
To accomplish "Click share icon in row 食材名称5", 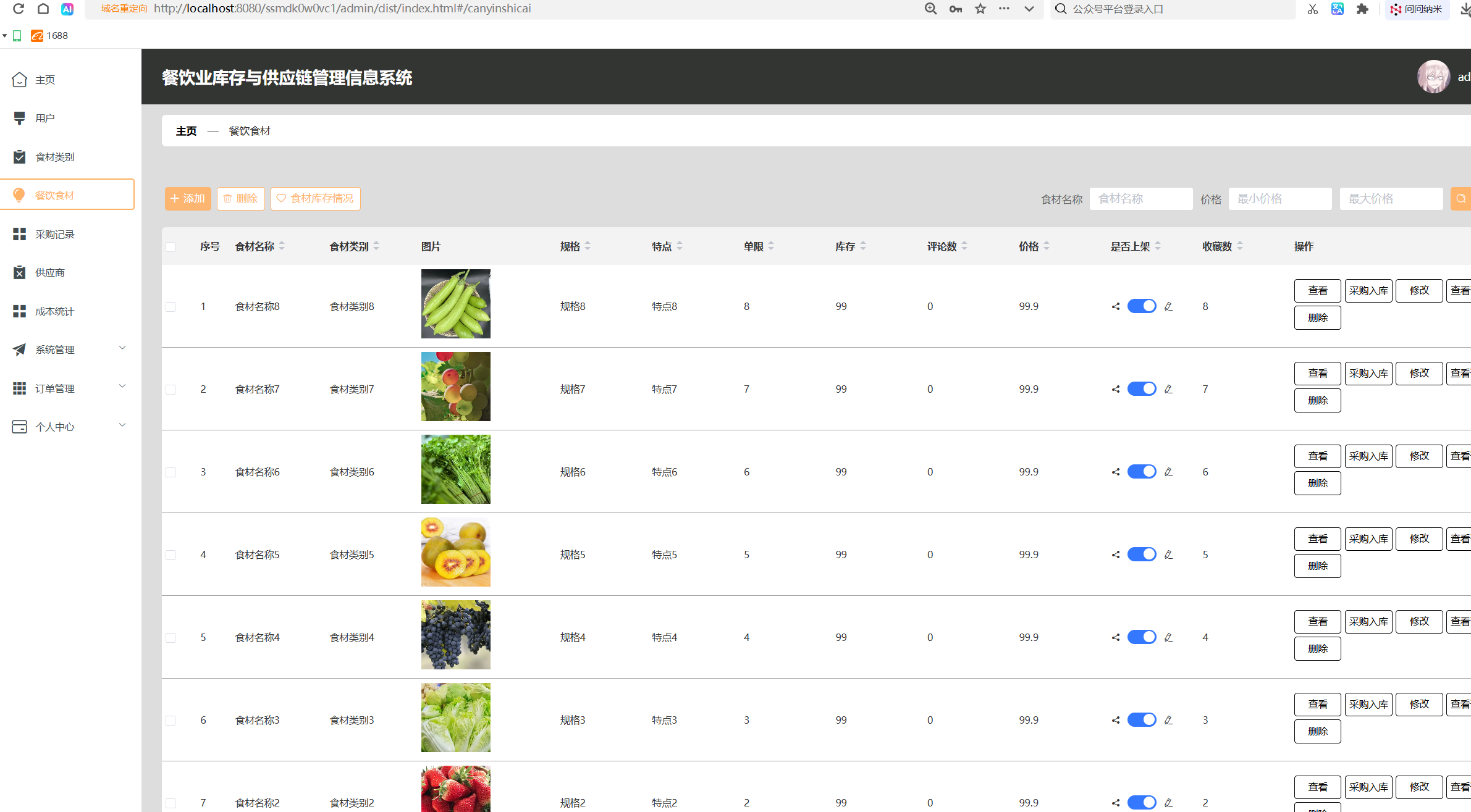I will (x=1116, y=555).
